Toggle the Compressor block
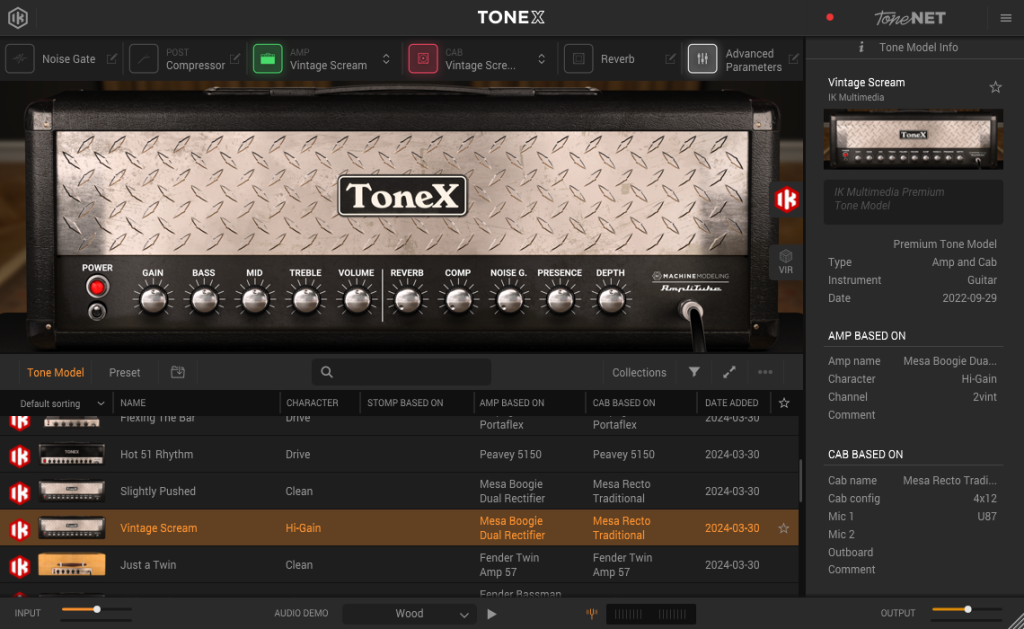The height and width of the screenshot is (629, 1024). tap(144, 59)
